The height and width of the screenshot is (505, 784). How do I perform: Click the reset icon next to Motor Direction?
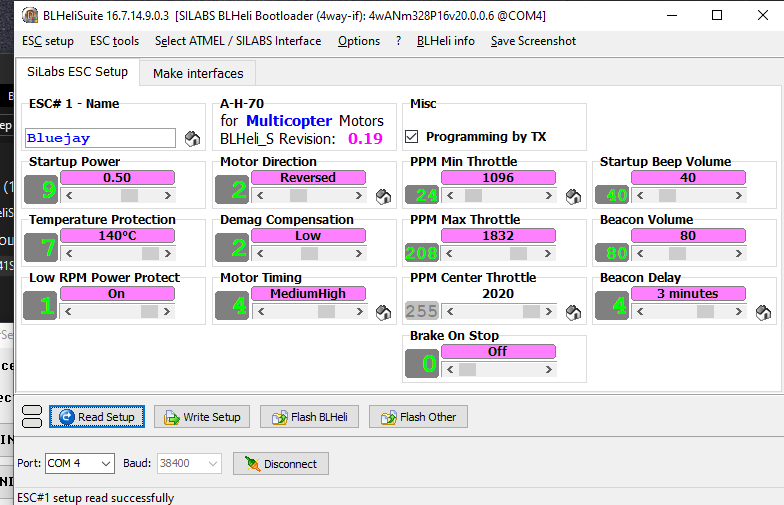point(384,196)
